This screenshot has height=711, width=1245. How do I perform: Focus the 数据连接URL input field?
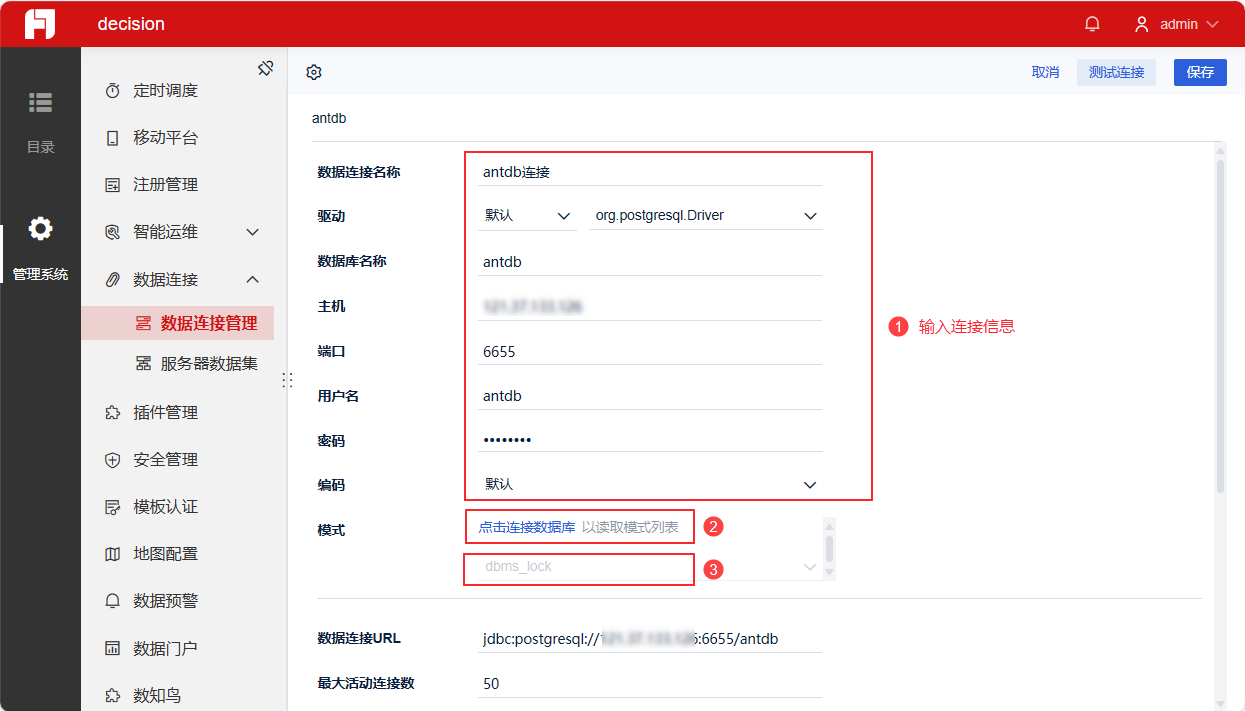coord(650,639)
